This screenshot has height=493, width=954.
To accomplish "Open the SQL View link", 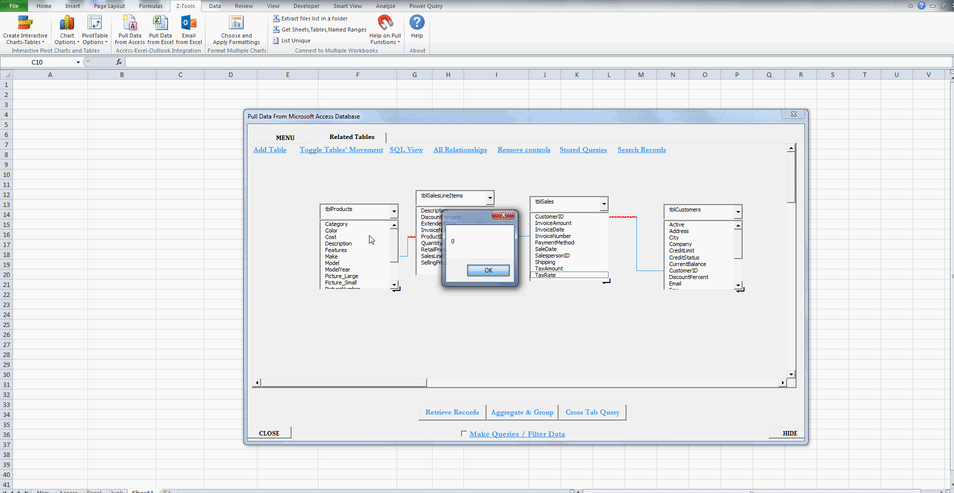I will point(406,150).
